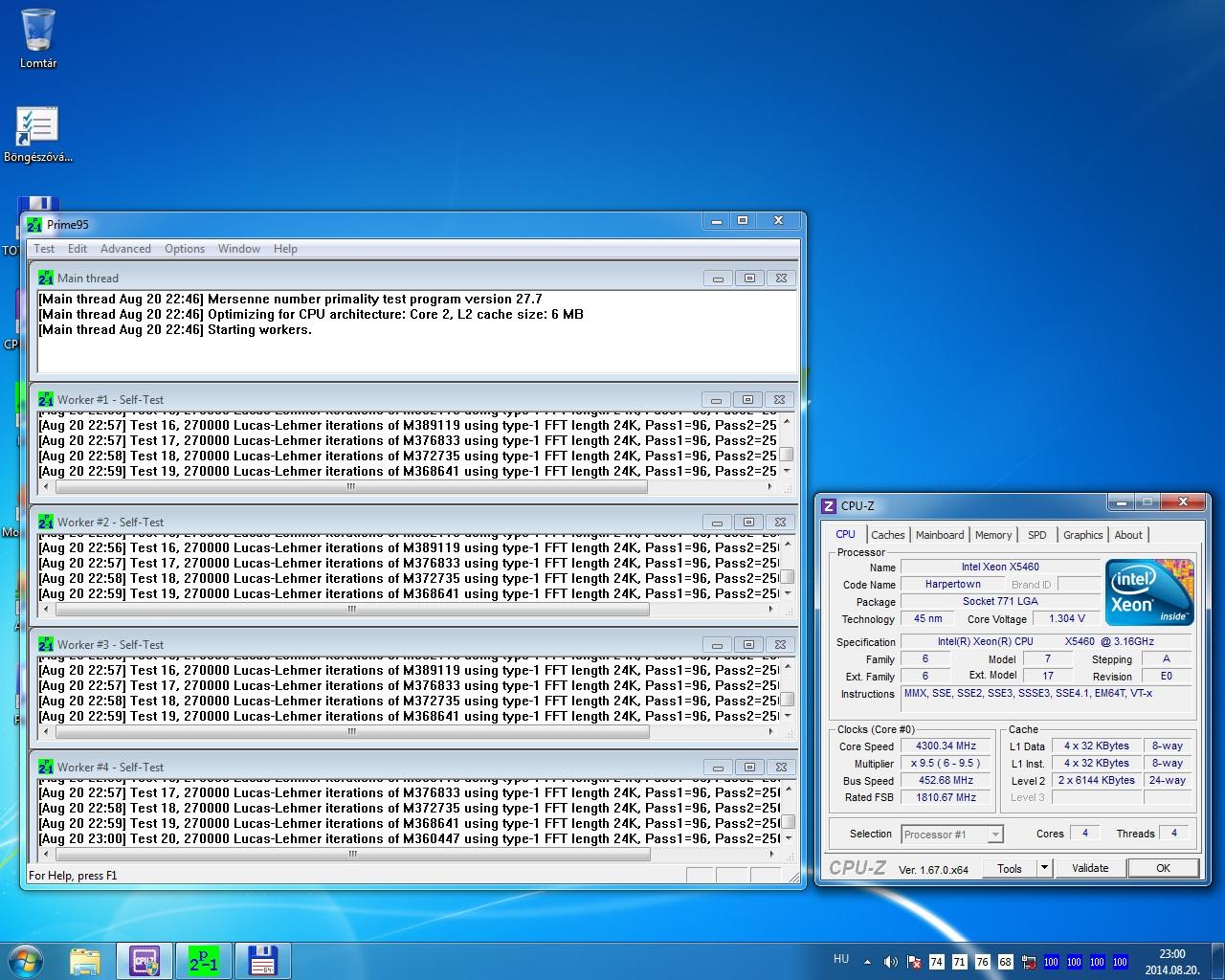Image resolution: width=1225 pixels, height=980 pixels.
Task: Click the OK button in CPU-Z
Action: click(x=1163, y=868)
